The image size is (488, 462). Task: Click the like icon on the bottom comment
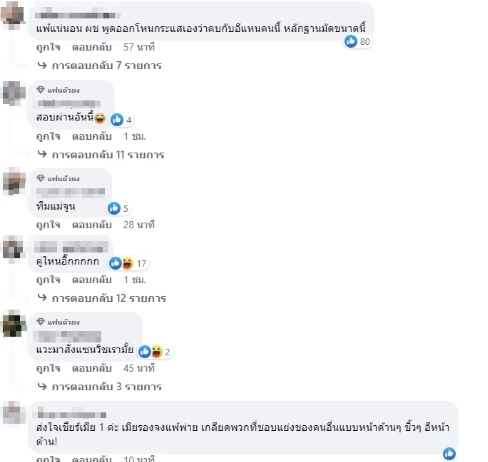pyautogui.click(x=449, y=454)
